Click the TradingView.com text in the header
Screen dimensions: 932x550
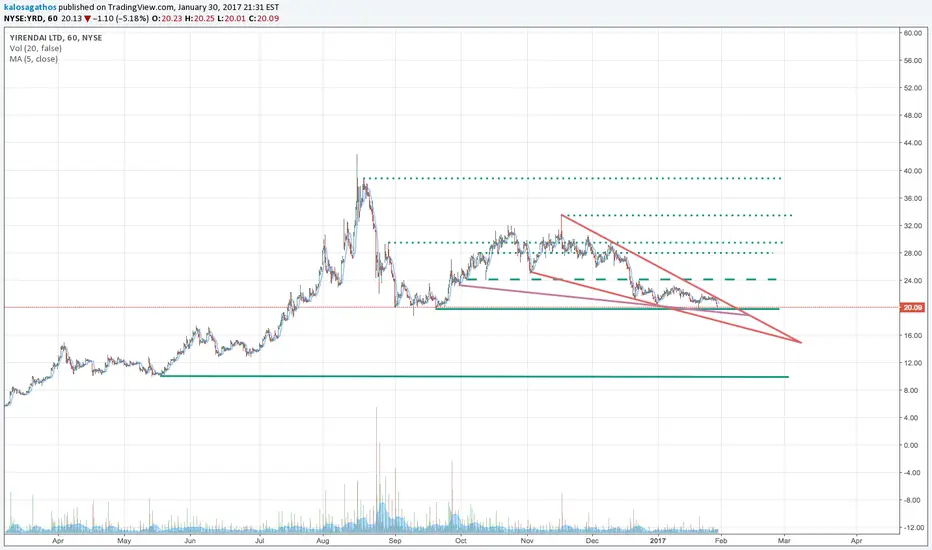point(141,7)
